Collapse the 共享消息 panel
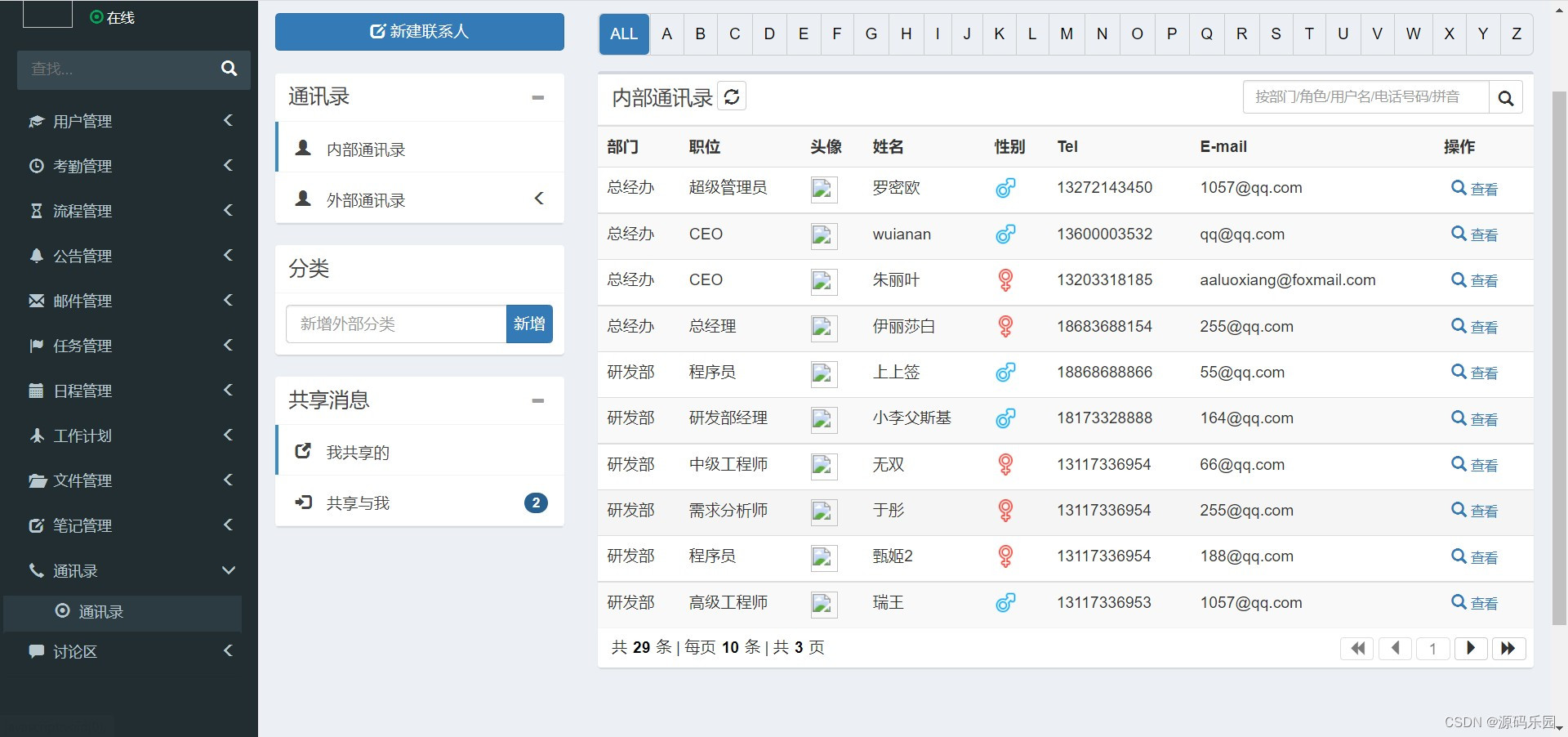 tap(537, 401)
